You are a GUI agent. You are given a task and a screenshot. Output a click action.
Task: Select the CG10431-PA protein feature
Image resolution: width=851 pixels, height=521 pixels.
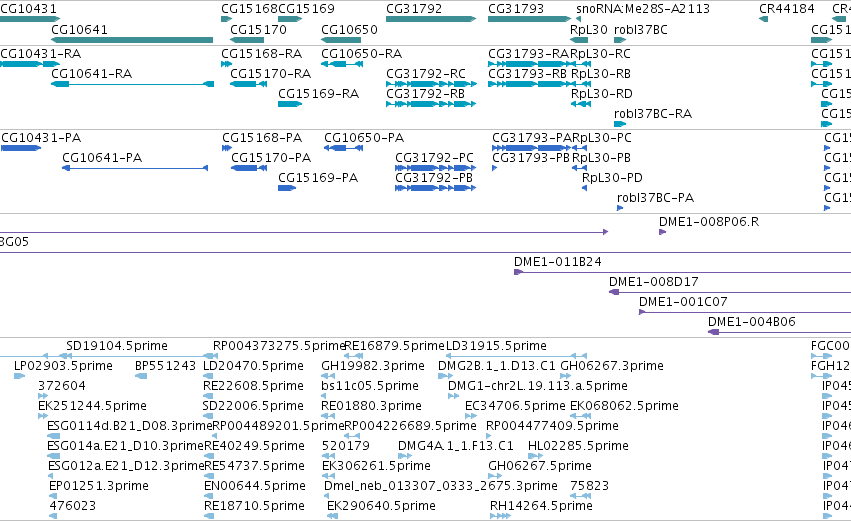click(21, 148)
